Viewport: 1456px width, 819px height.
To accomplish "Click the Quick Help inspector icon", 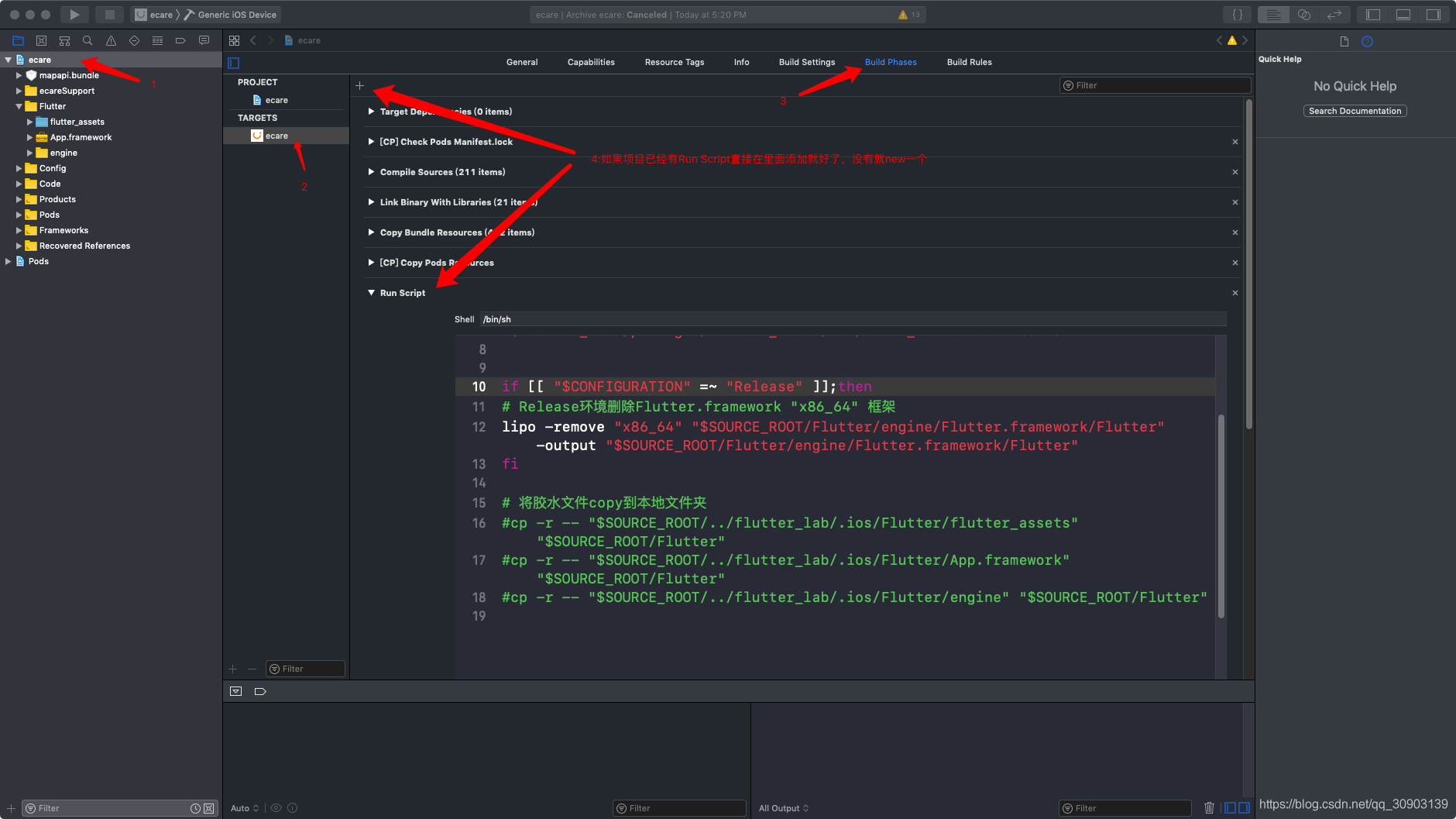I will [1368, 41].
